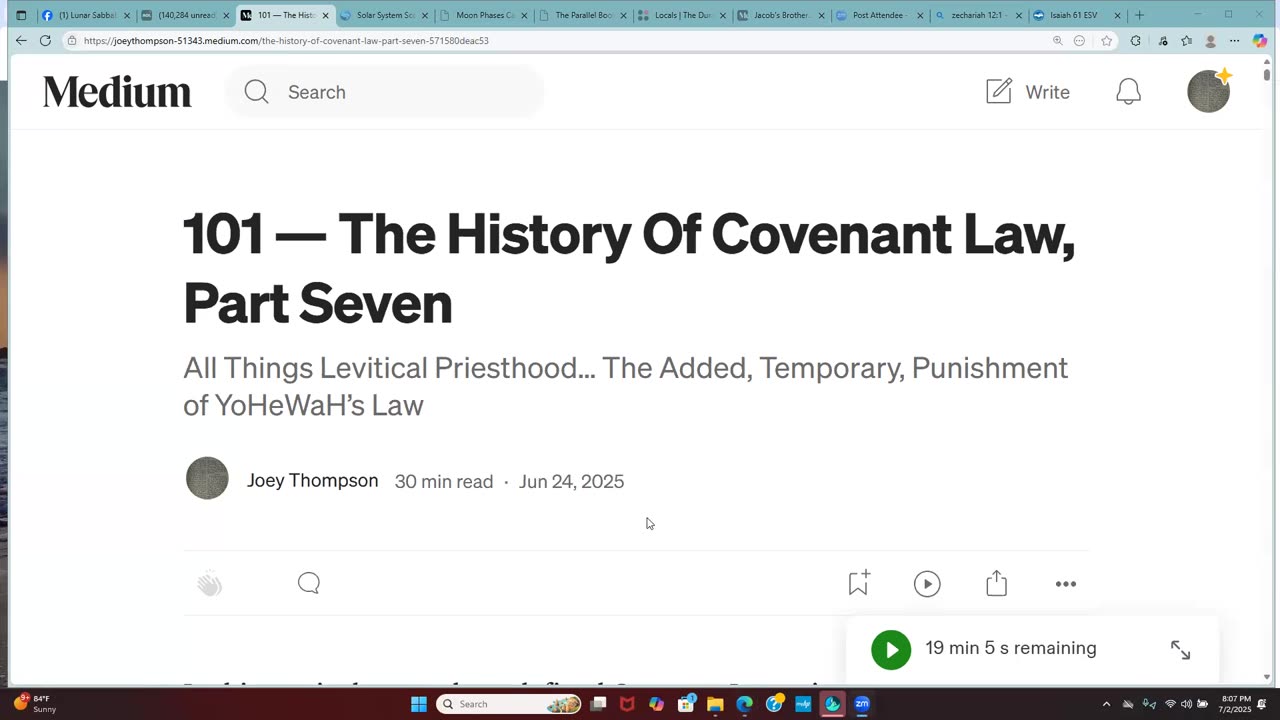Focus the Medium Search field
This screenshot has height=720, width=1280.
(x=385, y=92)
